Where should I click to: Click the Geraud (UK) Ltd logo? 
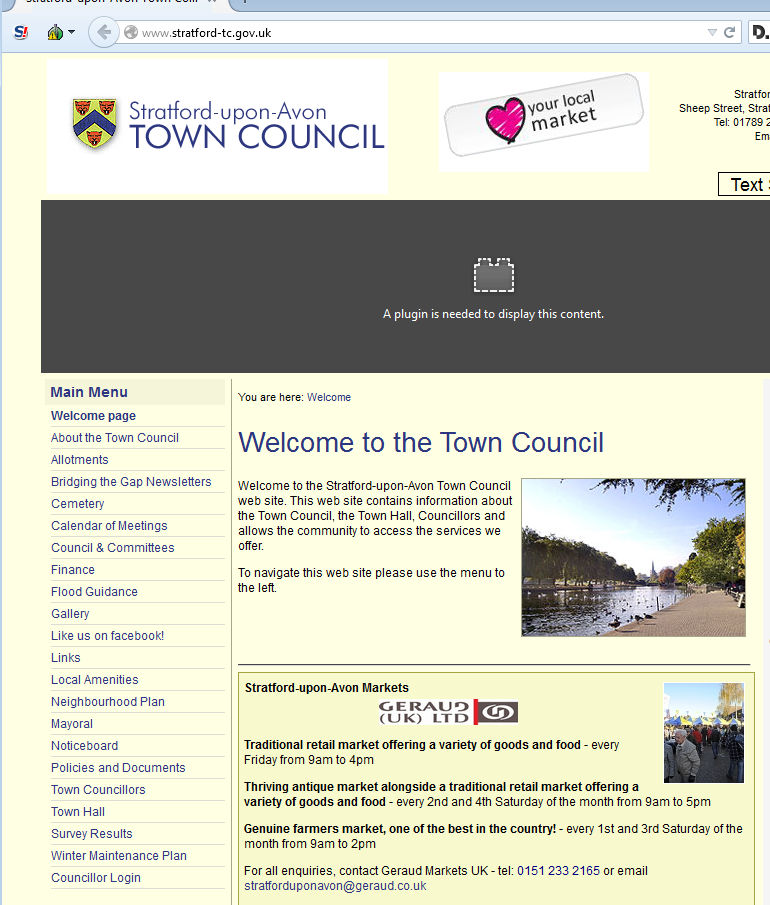tap(448, 712)
